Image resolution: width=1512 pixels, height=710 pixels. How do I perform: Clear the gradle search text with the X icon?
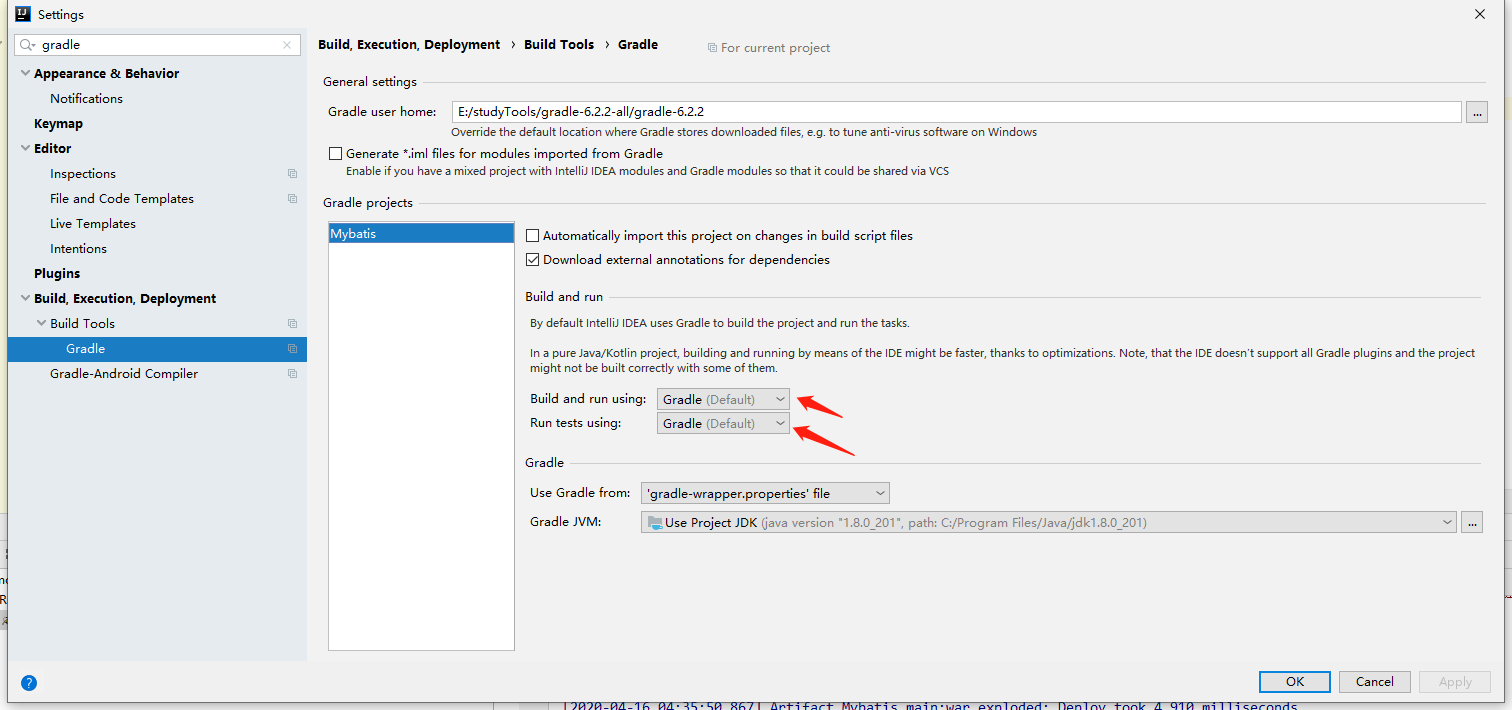click(287, 45)
